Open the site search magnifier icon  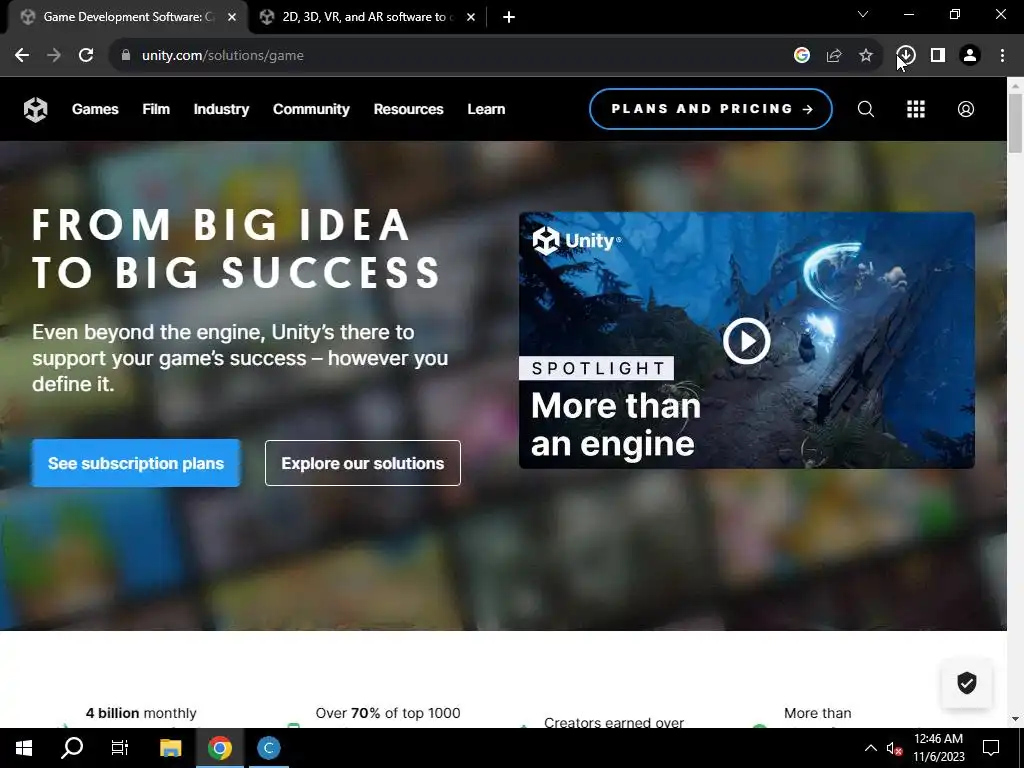pyautogui.click(x=865, y=109)
